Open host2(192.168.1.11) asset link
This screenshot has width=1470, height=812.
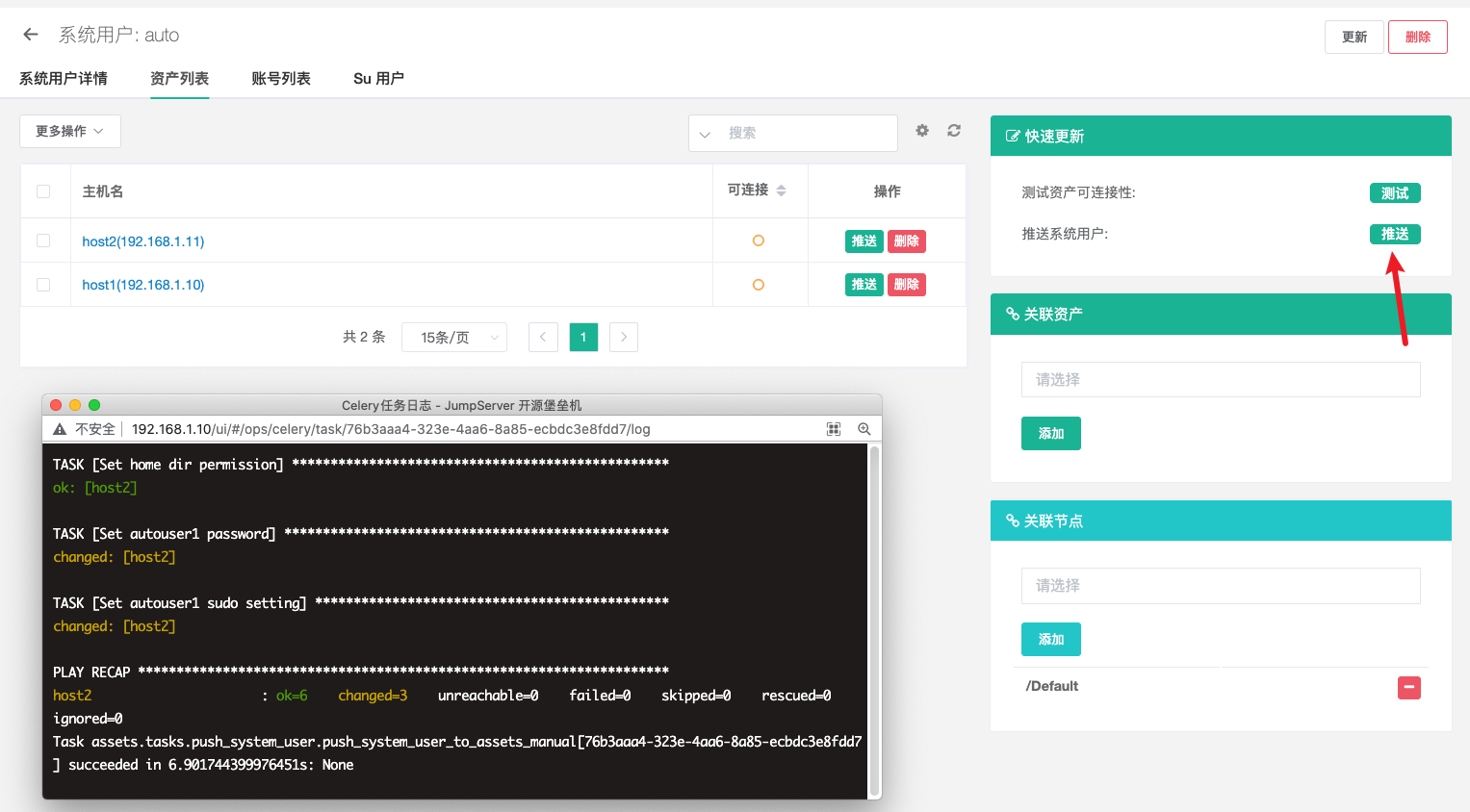(143, 241)
